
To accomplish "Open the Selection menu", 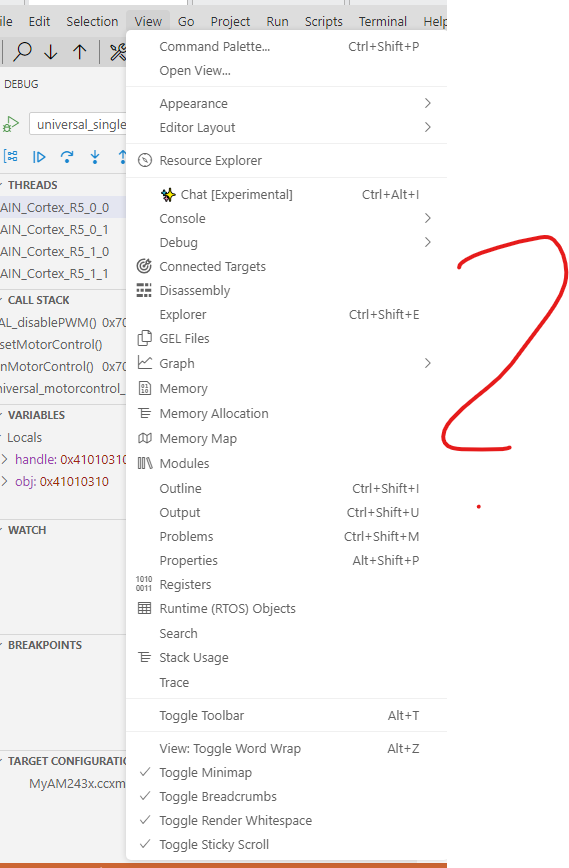I will click(x=92, y=22).
